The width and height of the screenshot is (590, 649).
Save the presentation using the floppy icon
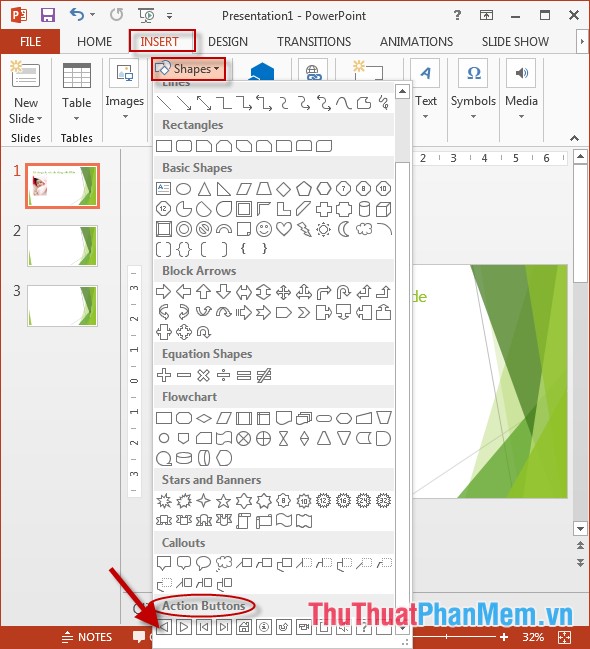48,15
